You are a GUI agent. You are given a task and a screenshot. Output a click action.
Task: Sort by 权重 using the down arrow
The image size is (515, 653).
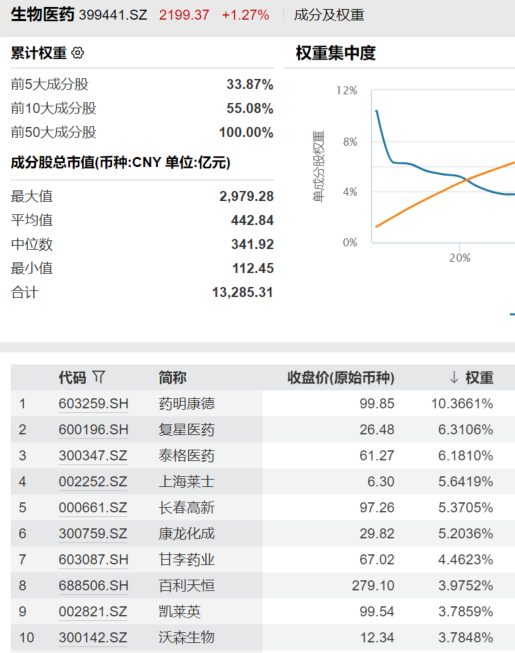tap(454, 378)
